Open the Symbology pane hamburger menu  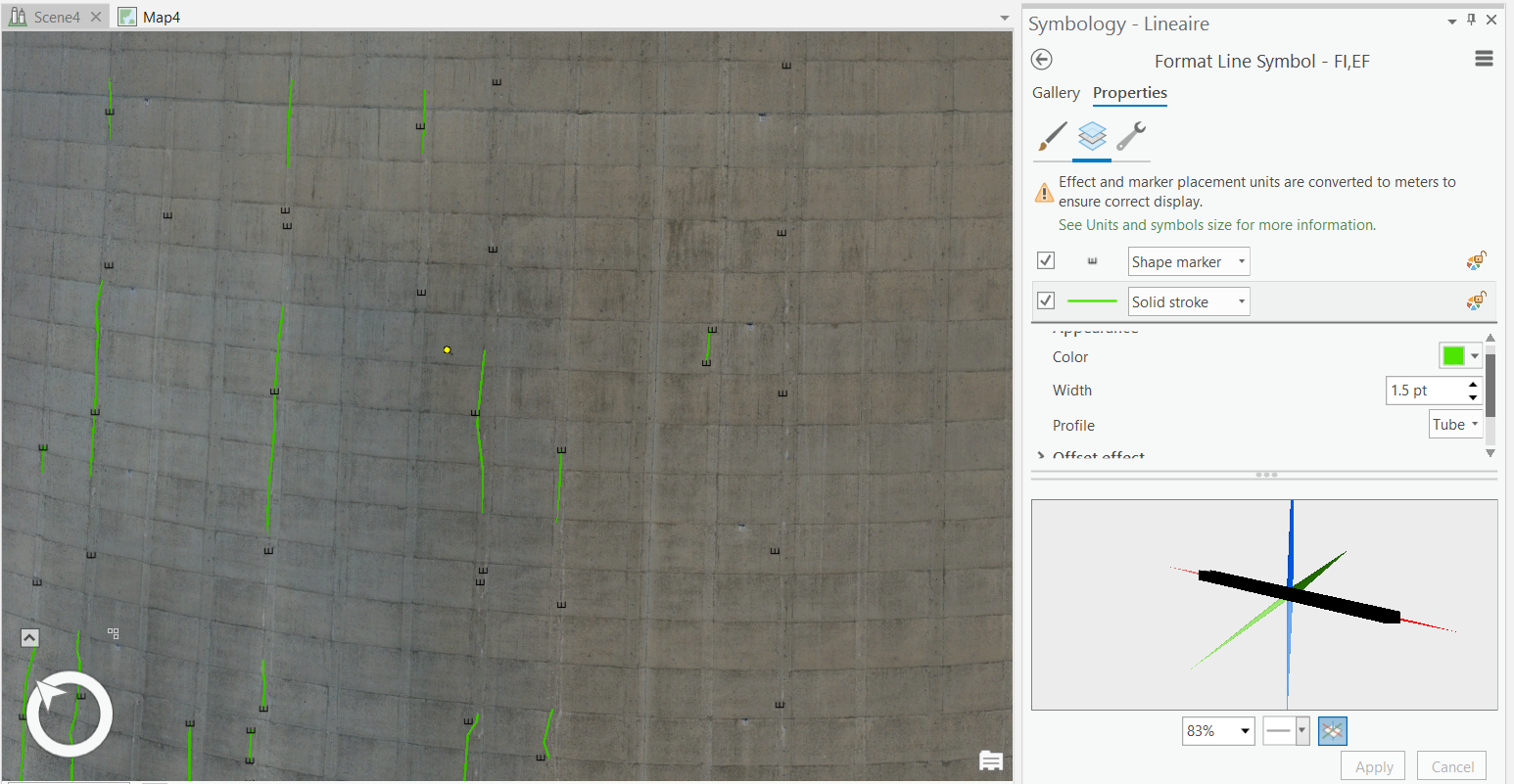pos(1484,59)
